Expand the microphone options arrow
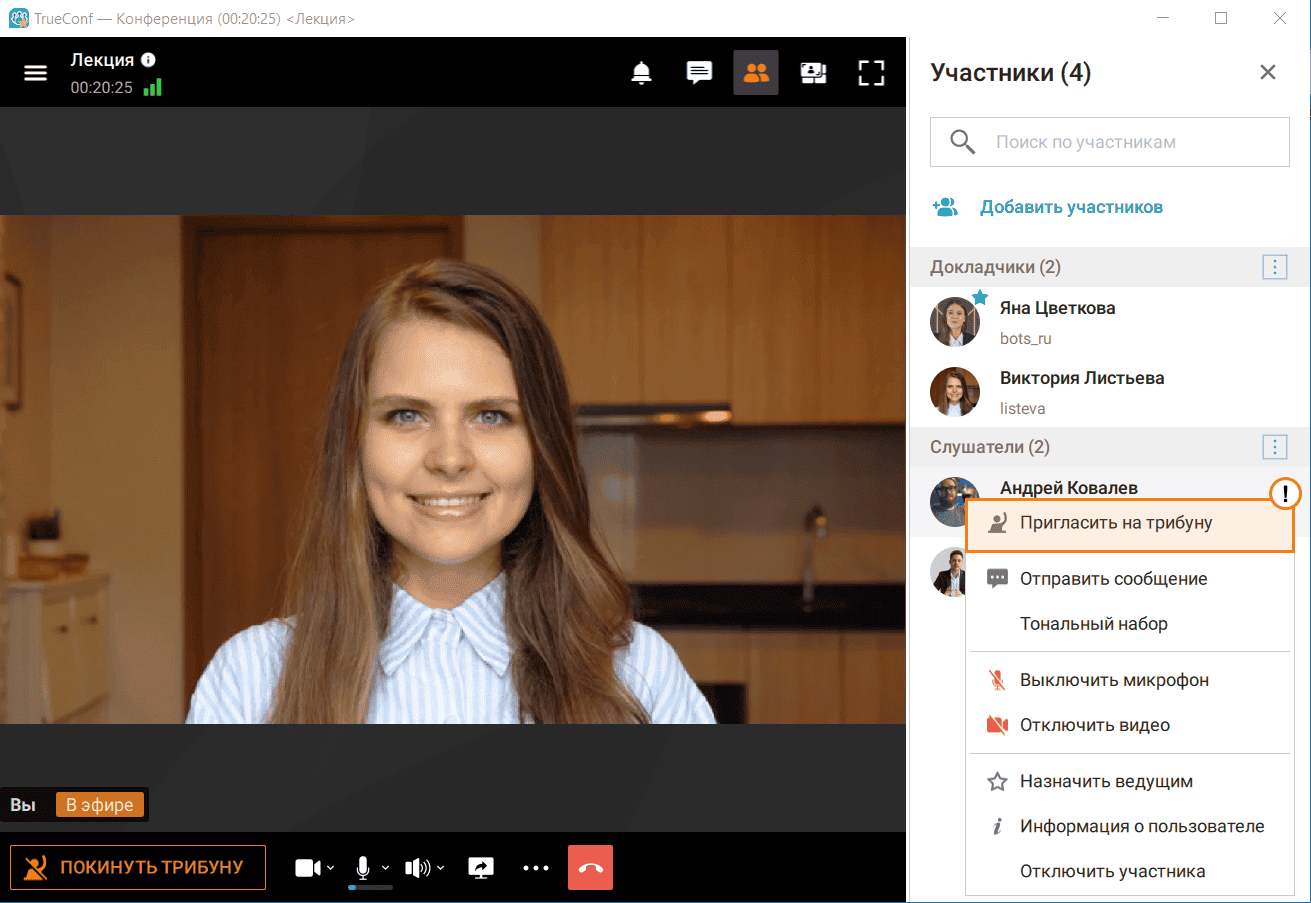Image resolution: width=1311 pixels, height=903 pixels. click(386, 868)
